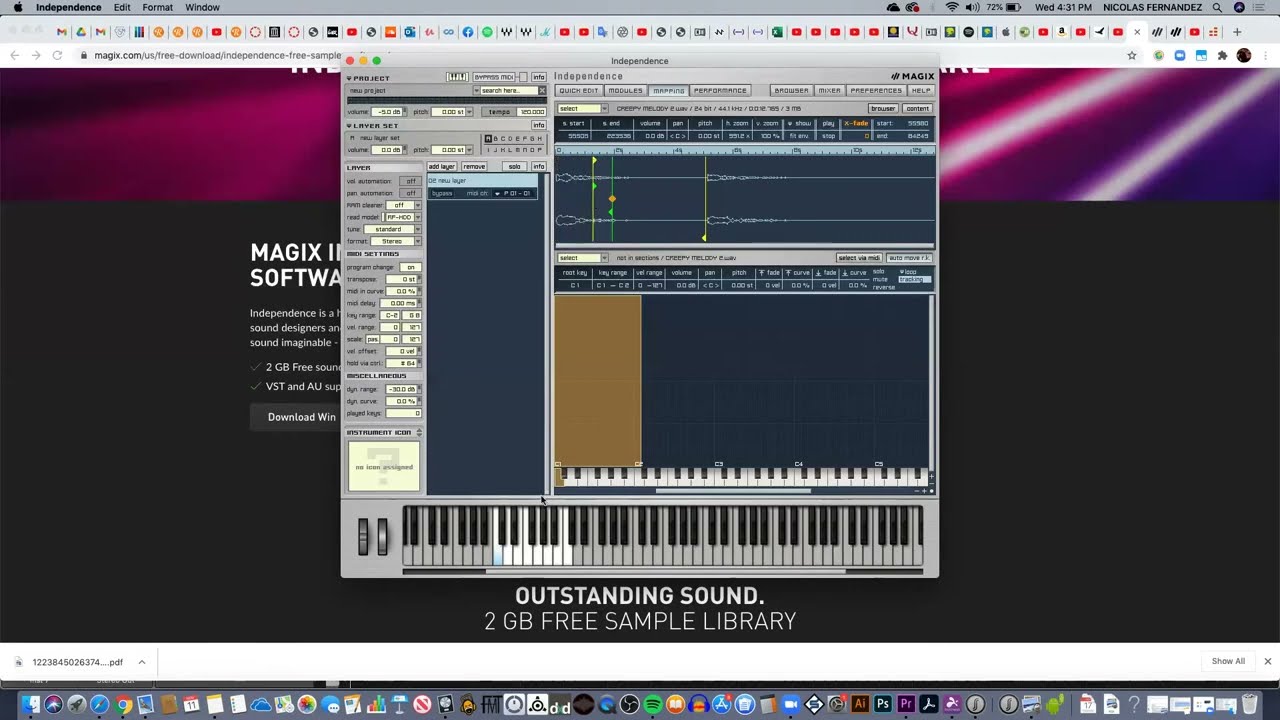
Task: Click the Wi-Fi icon in menu bar
Action: point(951,7)
